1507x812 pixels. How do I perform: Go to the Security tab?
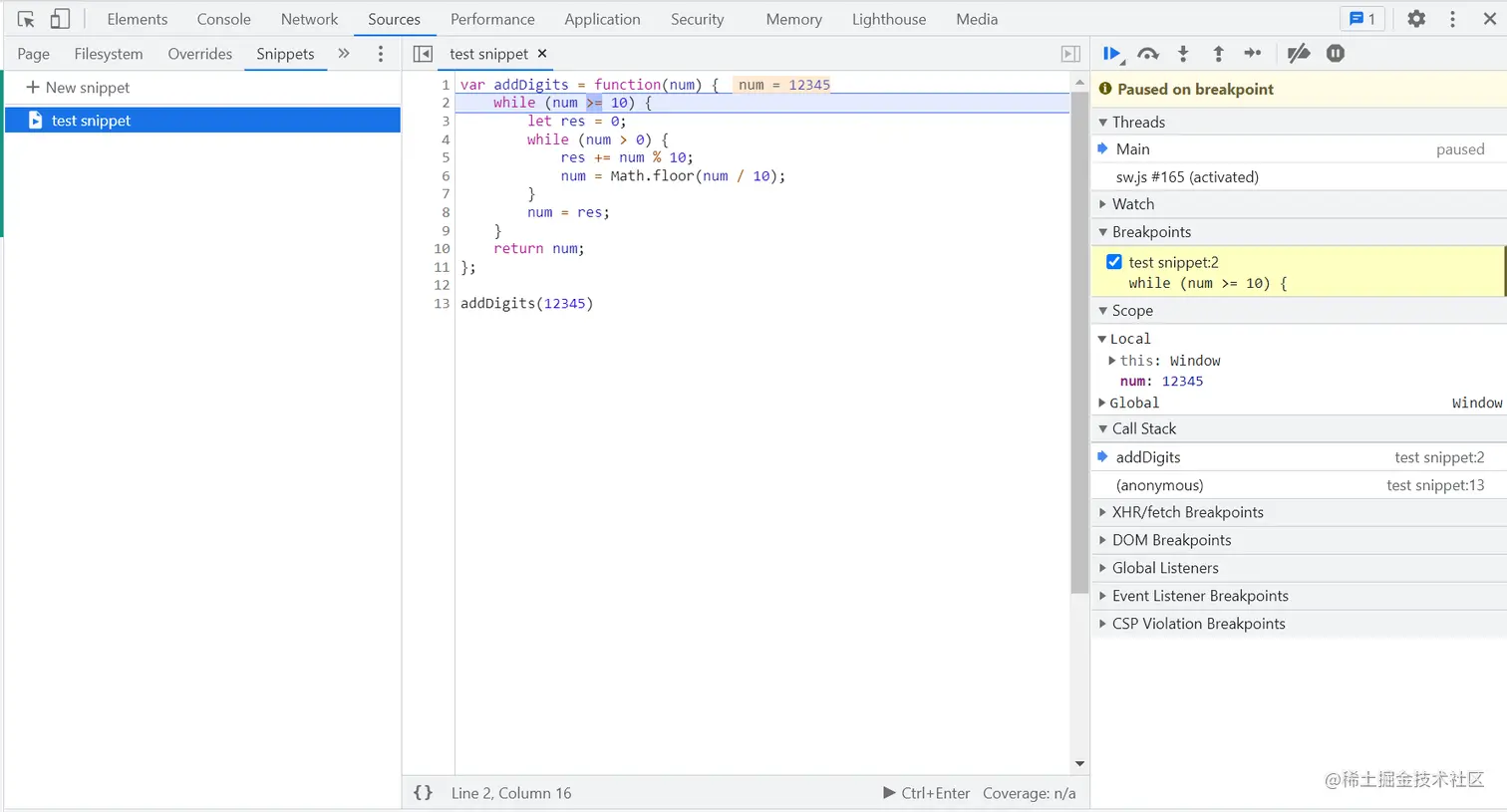698,19
